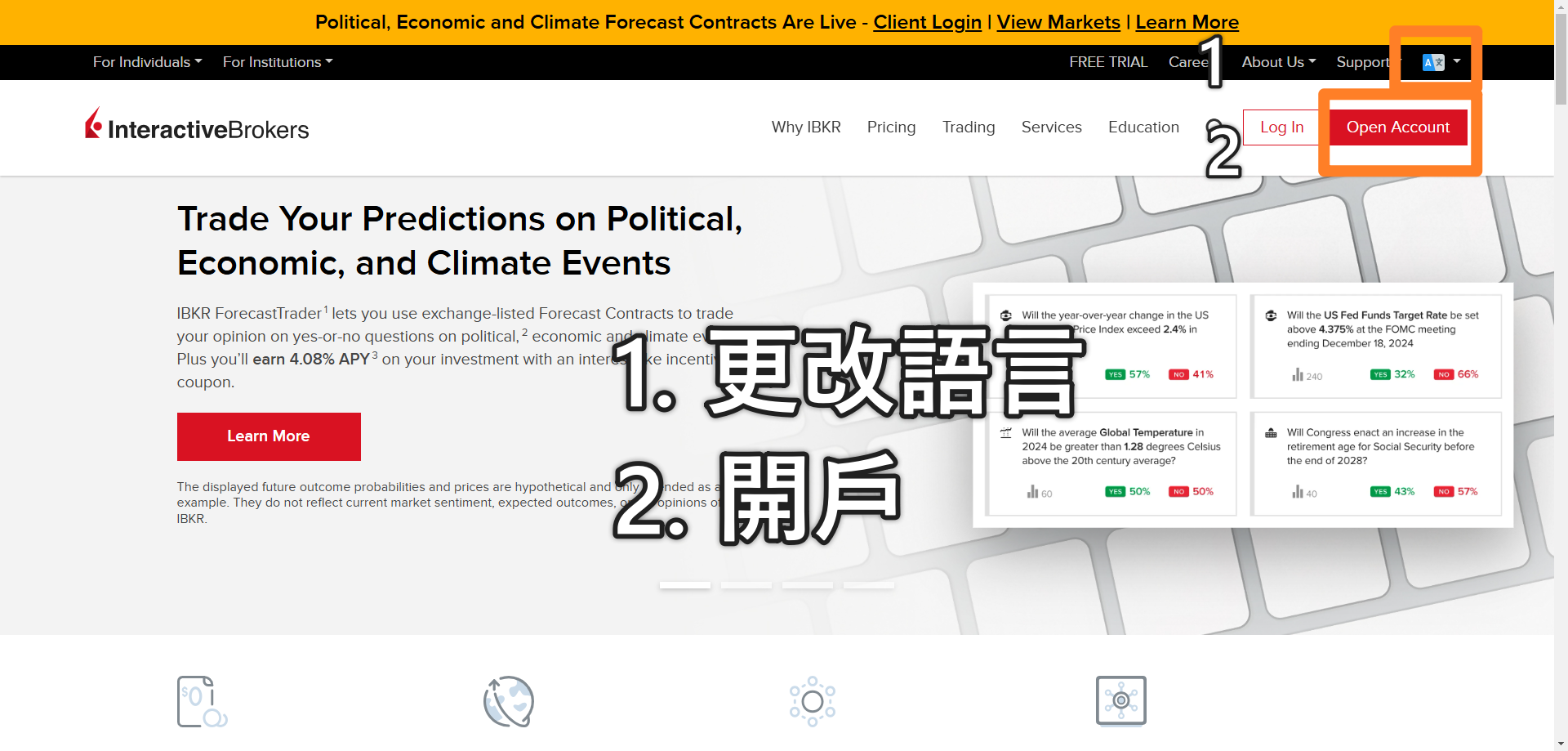The width and height of the screenshot is (1568, 751).
Task: Open the Services menu
Action: click(1051, 127)
